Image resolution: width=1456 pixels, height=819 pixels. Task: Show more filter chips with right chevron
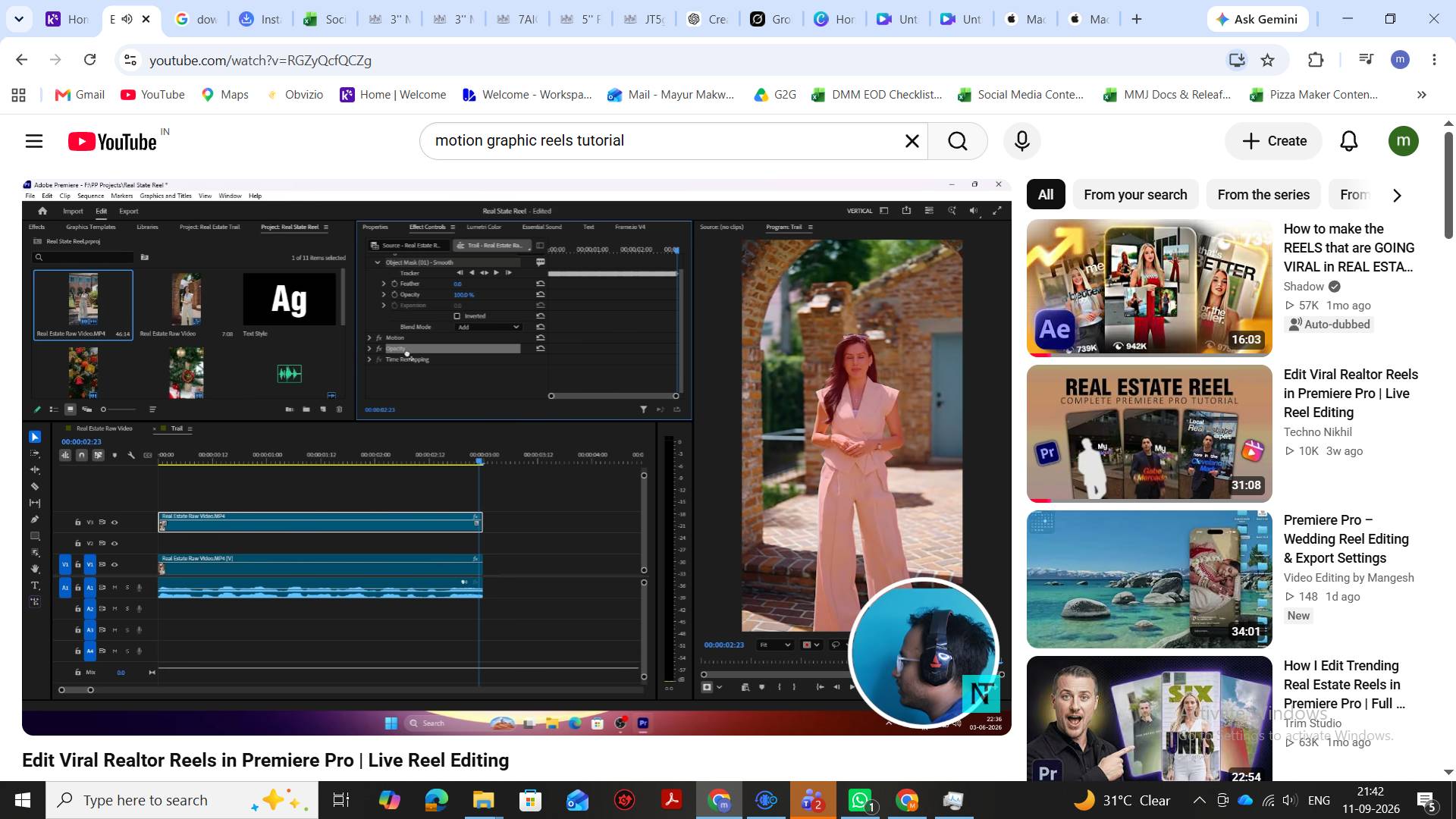(x=1396, y=195)
